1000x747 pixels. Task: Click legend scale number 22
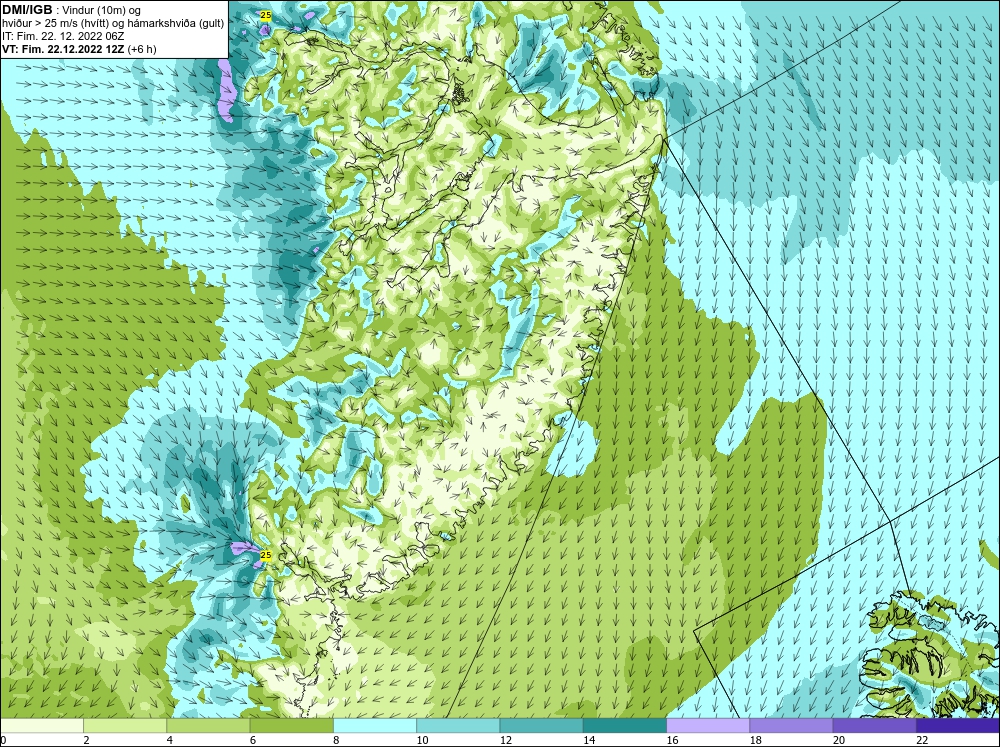[x=922, y=740]
